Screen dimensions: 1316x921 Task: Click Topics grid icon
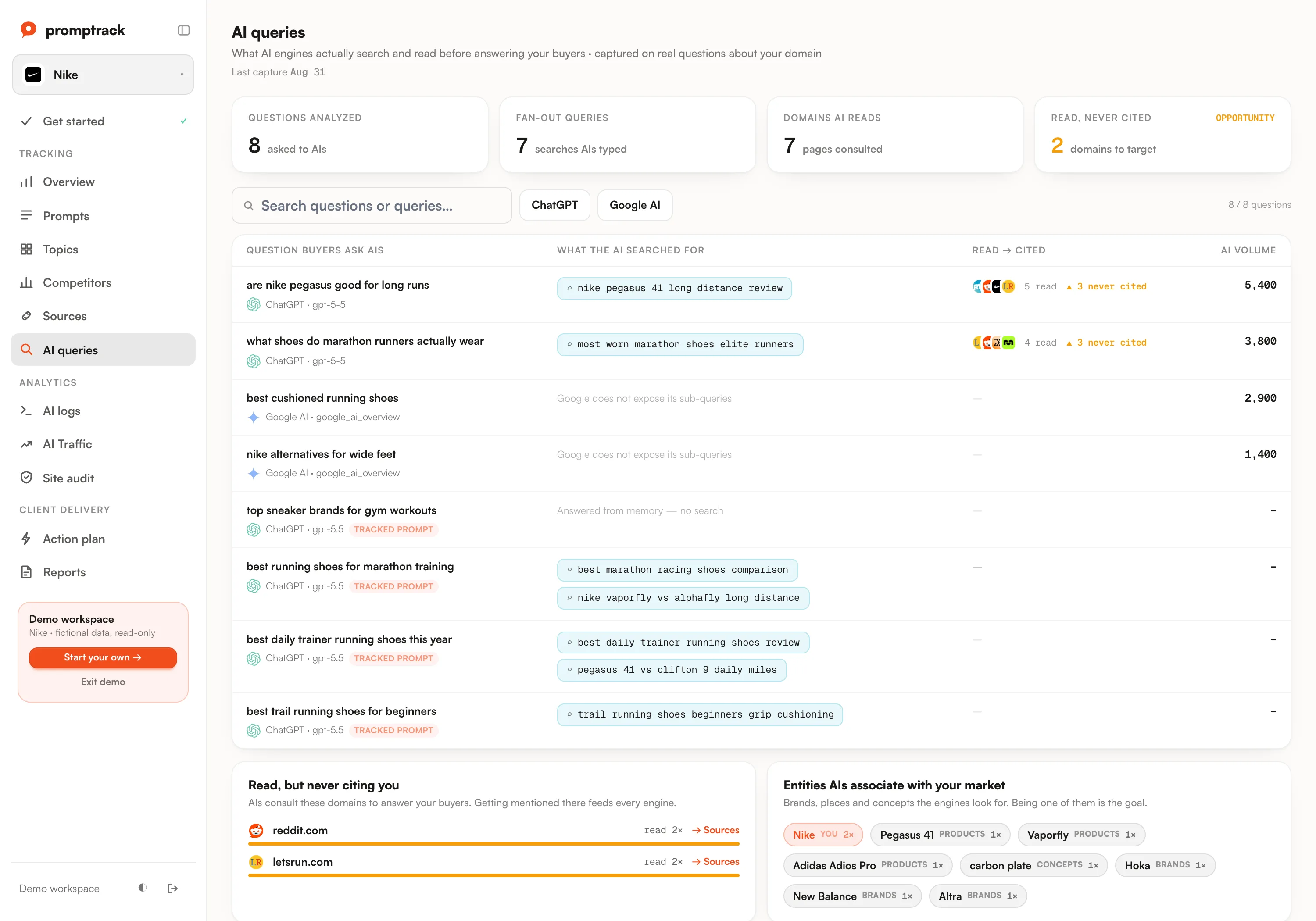tap(26, 249)
